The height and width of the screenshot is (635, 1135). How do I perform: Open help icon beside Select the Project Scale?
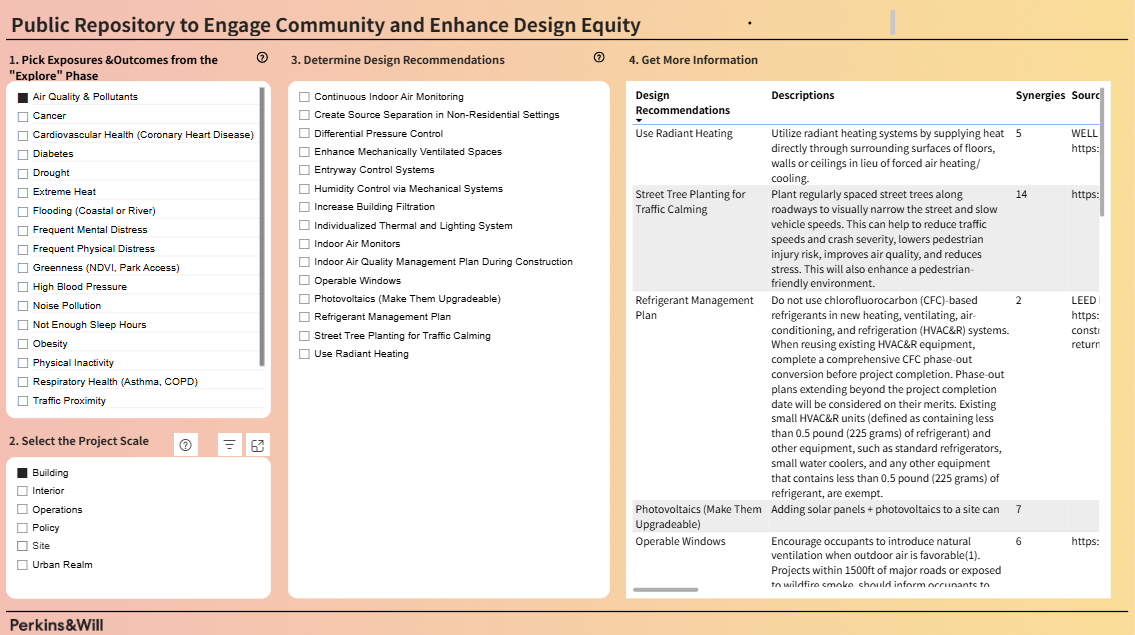(185, 445)
